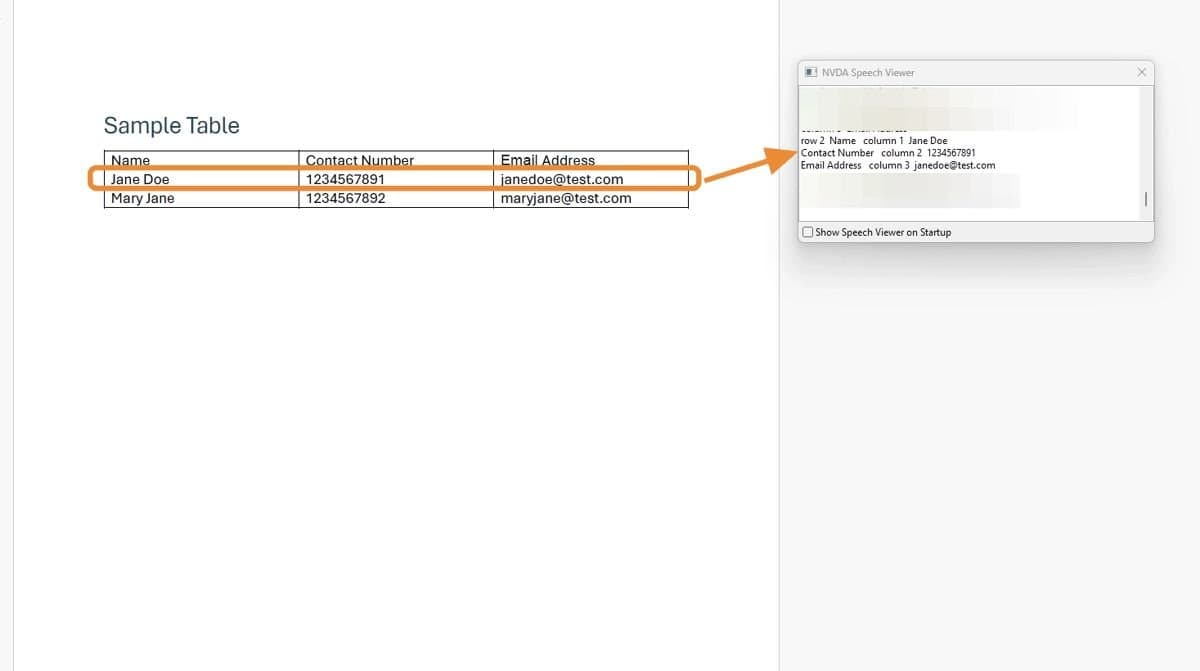The width and height of the screenshot is (1200, 671).
Task: Click the Sample Table heading
Action: coord(172,126)
